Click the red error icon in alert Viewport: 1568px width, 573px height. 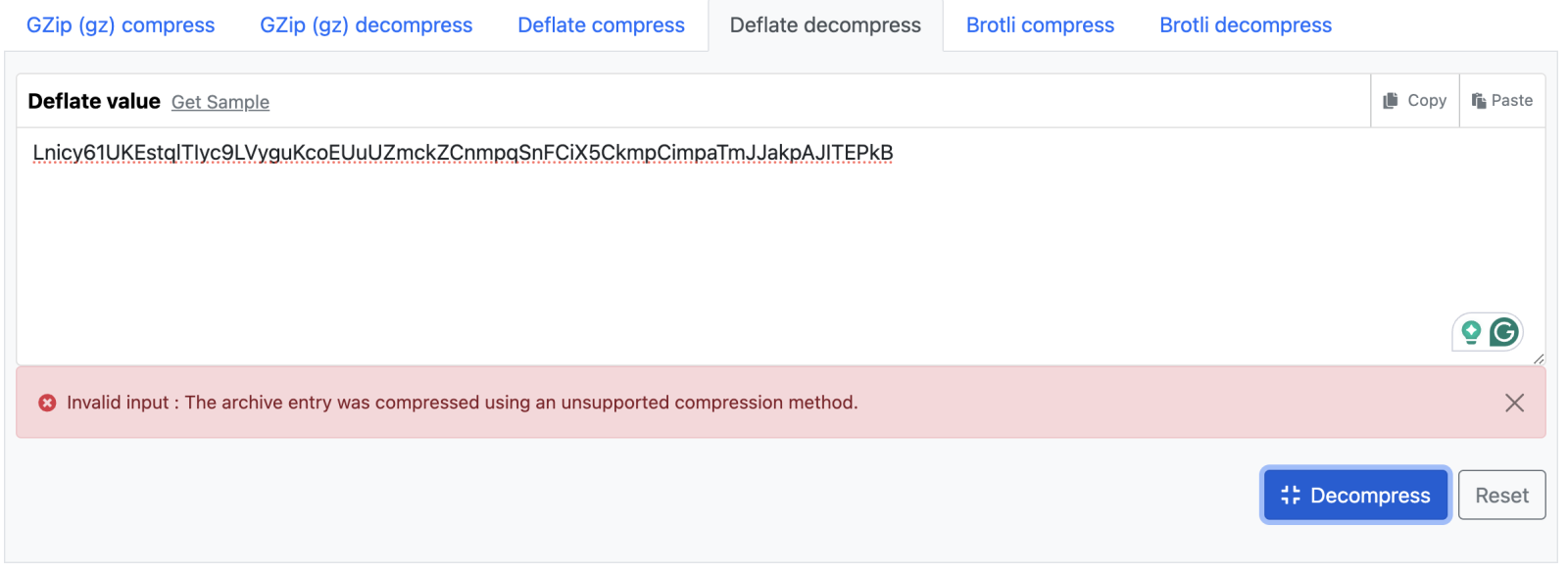click(47, 403)
